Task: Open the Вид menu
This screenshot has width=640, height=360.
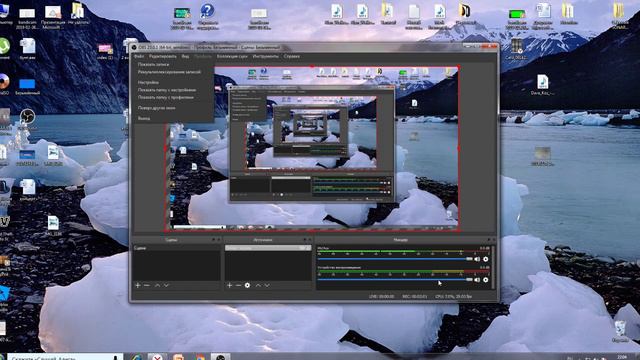Action: [x=185, y=56]
